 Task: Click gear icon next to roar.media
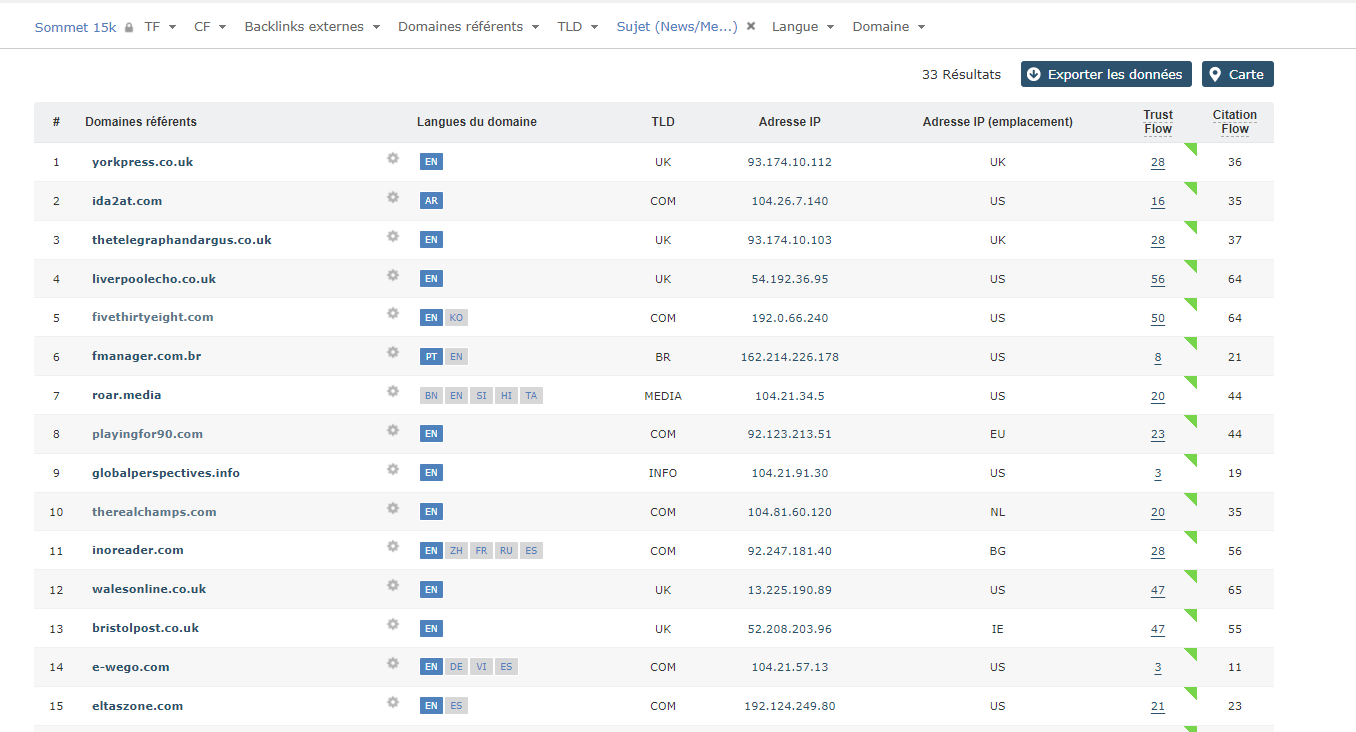tap(393, 392)
